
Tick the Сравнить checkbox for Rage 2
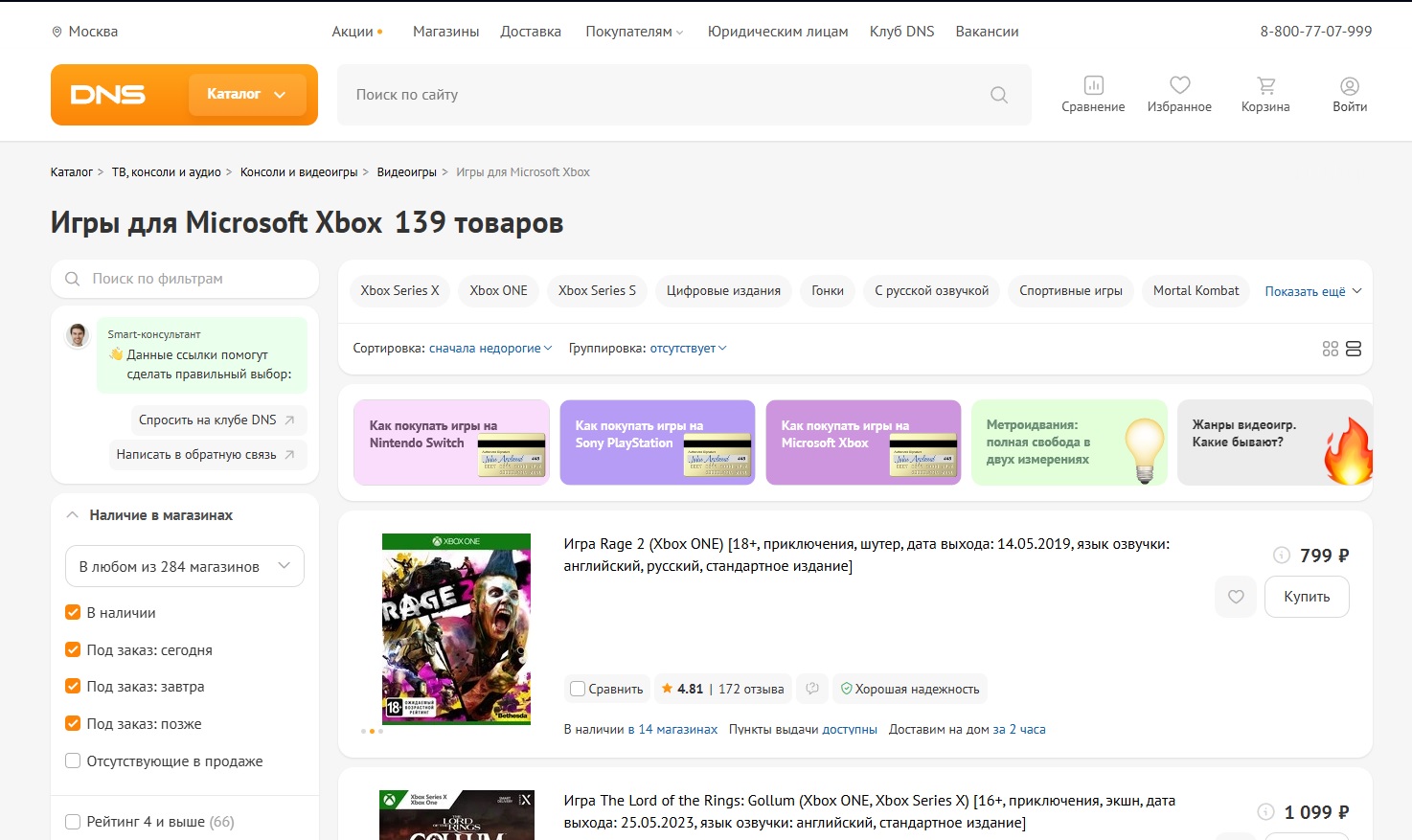578,689
